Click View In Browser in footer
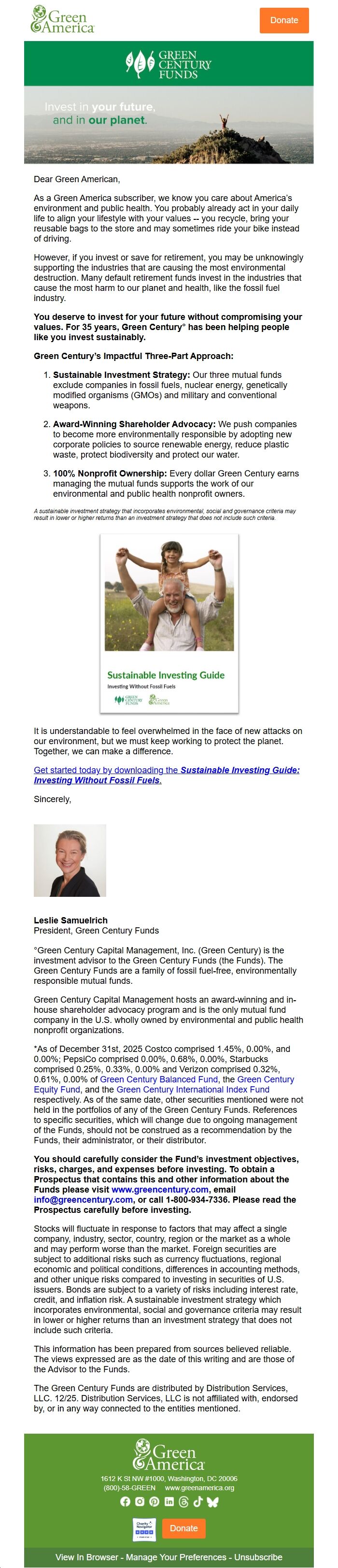This screenshot has width=338, height=1568. click(x=87, y=1557)
